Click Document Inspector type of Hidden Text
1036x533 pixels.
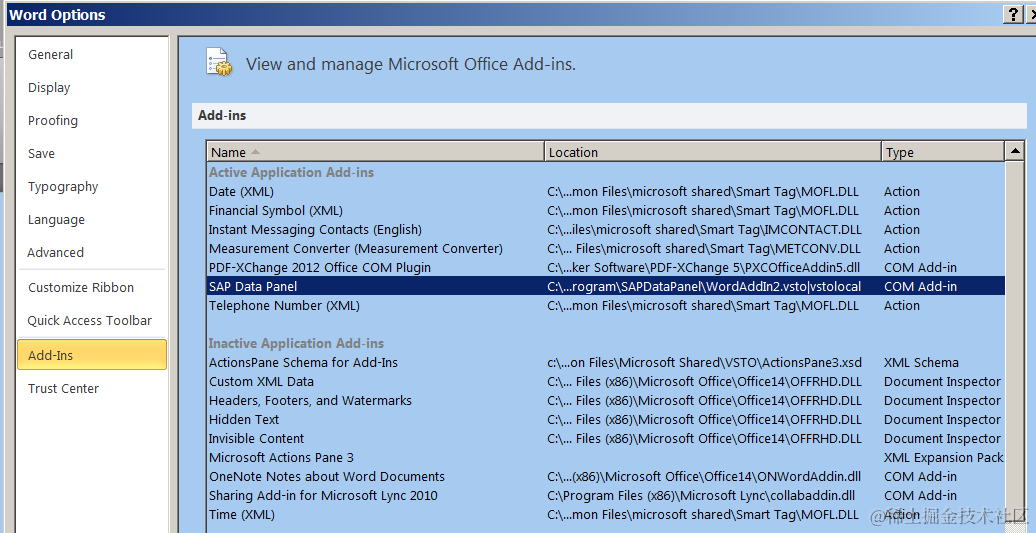click(x=942, y=420)
